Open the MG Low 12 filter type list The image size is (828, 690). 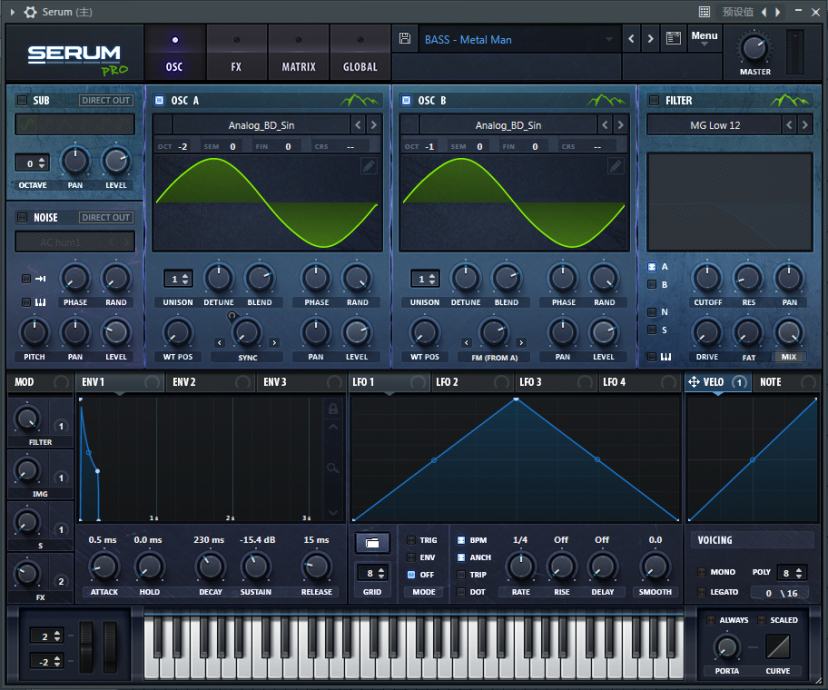(714, 125)
